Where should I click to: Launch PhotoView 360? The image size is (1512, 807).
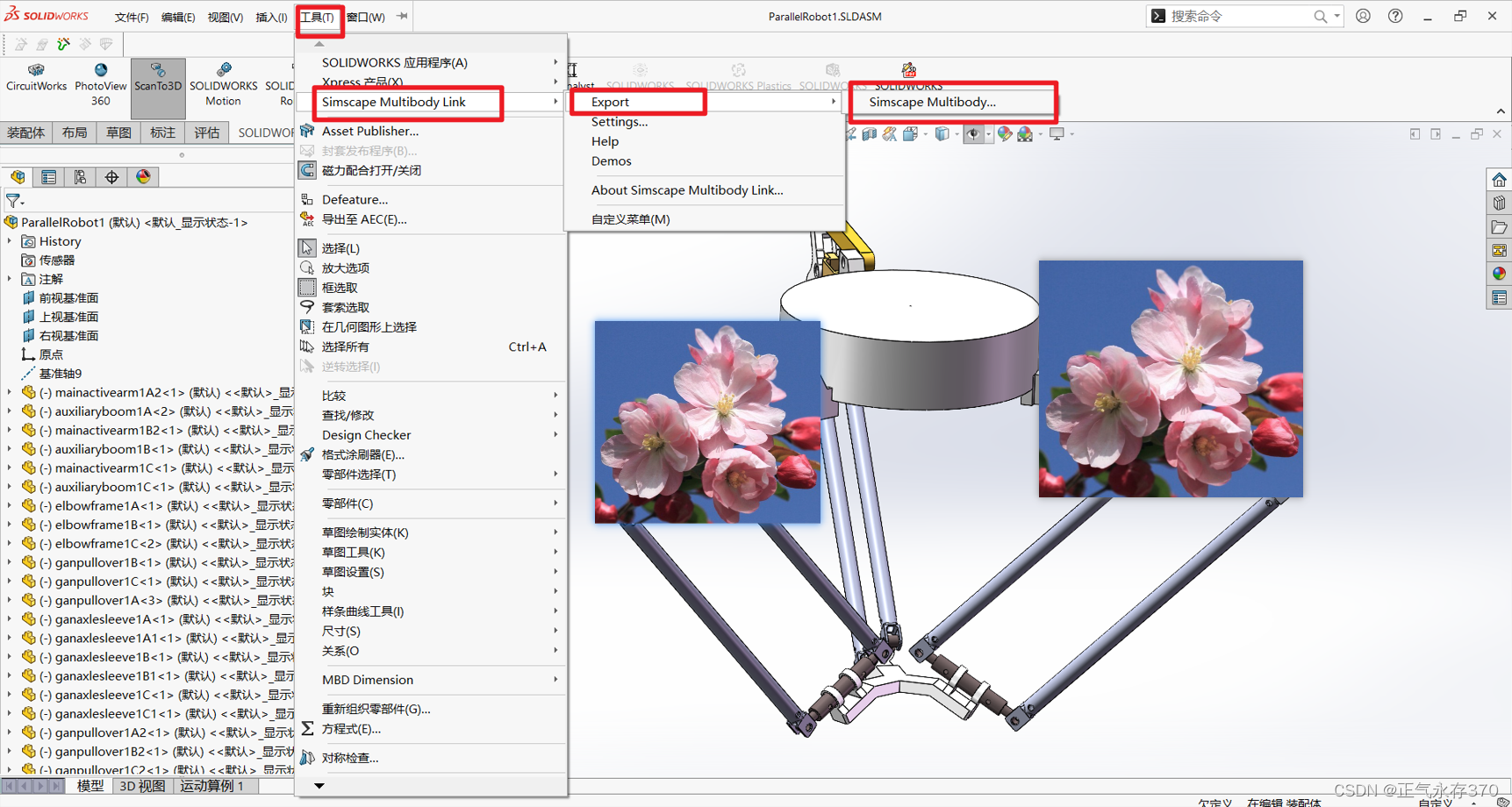(x=100, y=79)
